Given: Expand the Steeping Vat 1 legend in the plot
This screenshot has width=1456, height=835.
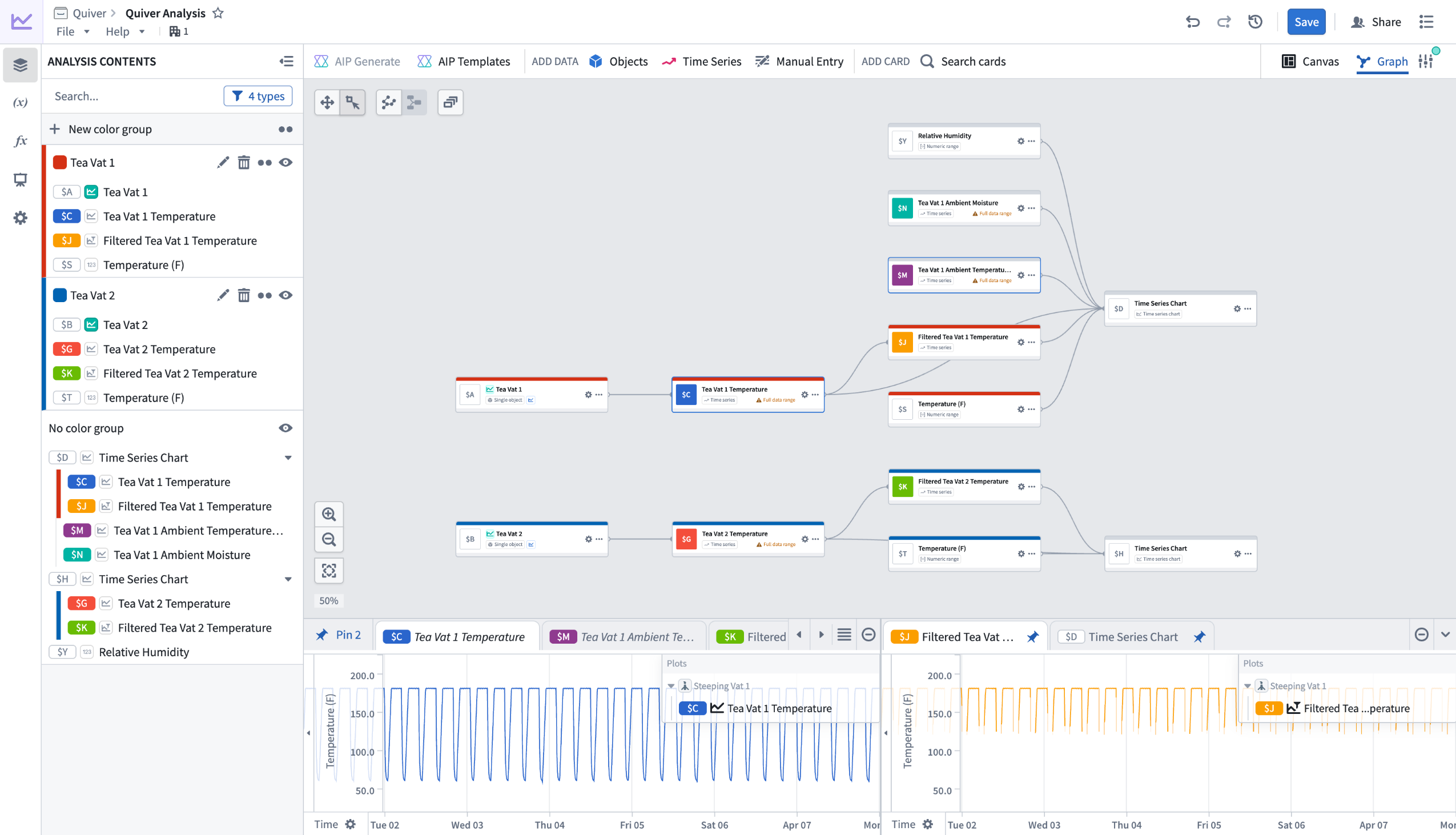Looking at the screenshot, I should click(x=671, y=685).
